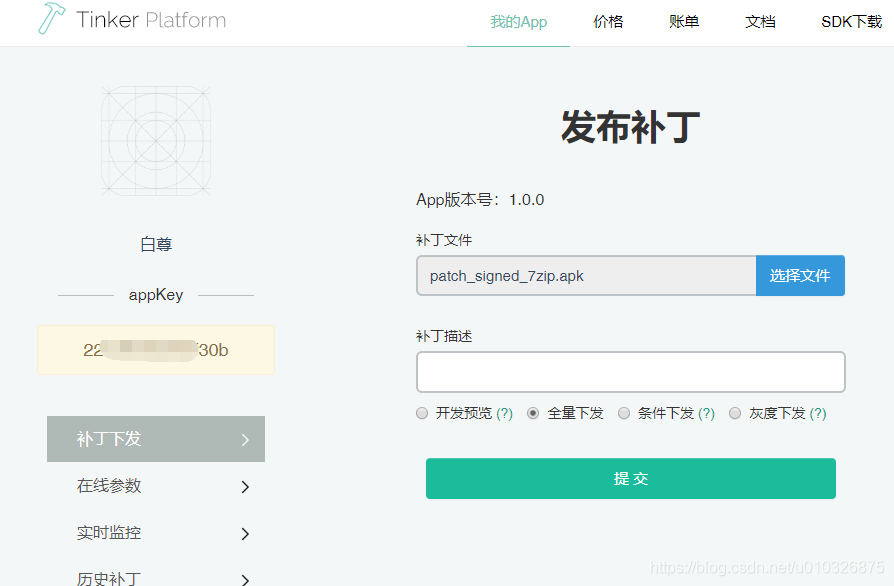Open the 账单 menu item
The image size is (894, 586).
[684, 22]
